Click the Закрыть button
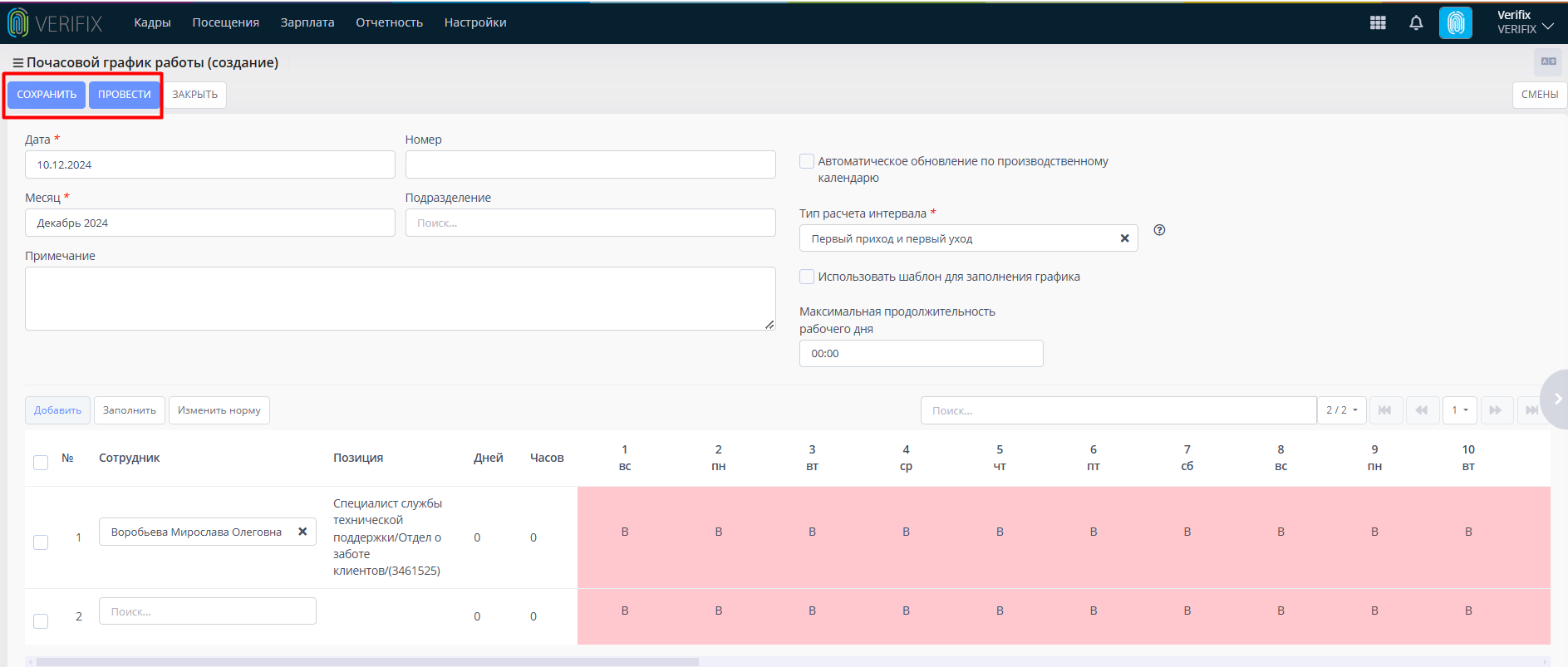 tap(195, 95)
